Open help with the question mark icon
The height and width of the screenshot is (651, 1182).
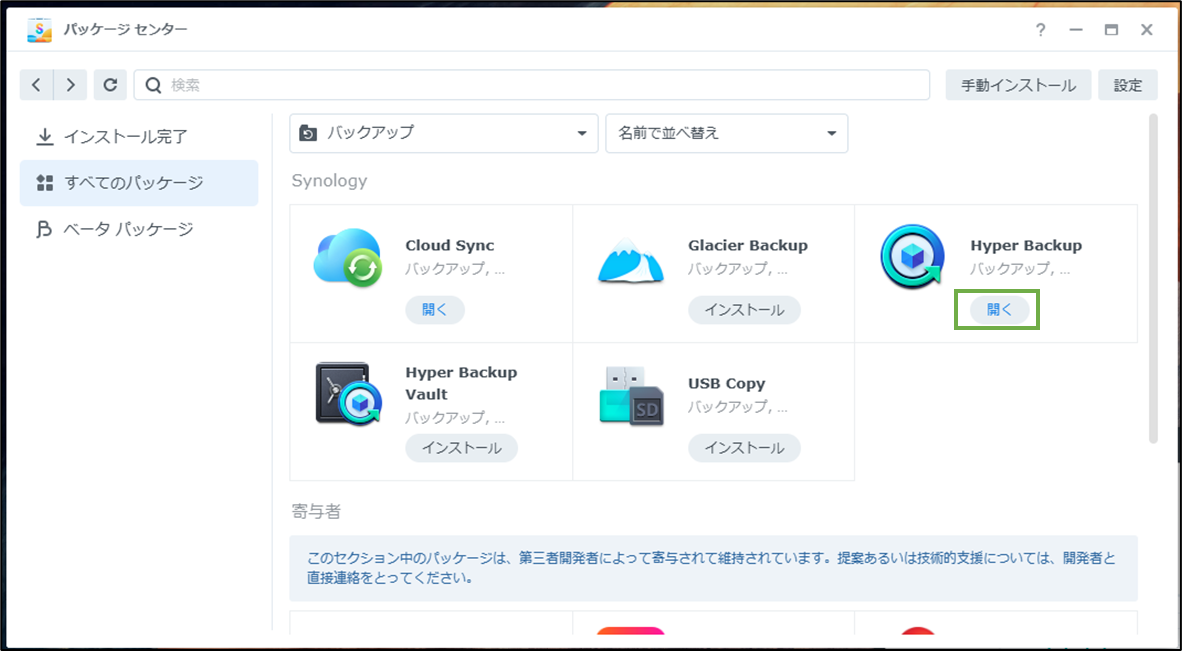tap(1040, 30)
